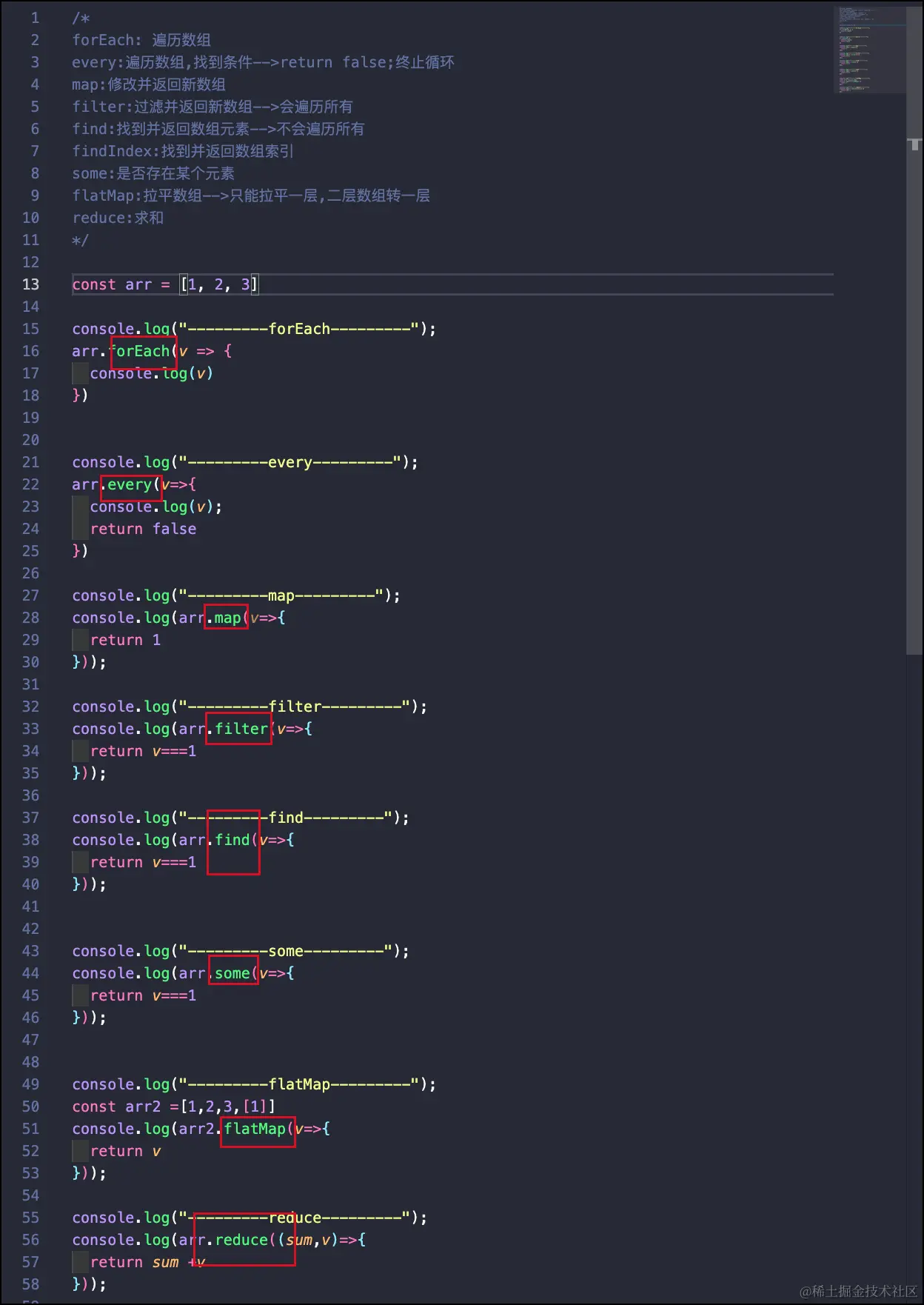Click 'return false' on line 24
The image size is (924, 1305).
(x=143, y=529)
